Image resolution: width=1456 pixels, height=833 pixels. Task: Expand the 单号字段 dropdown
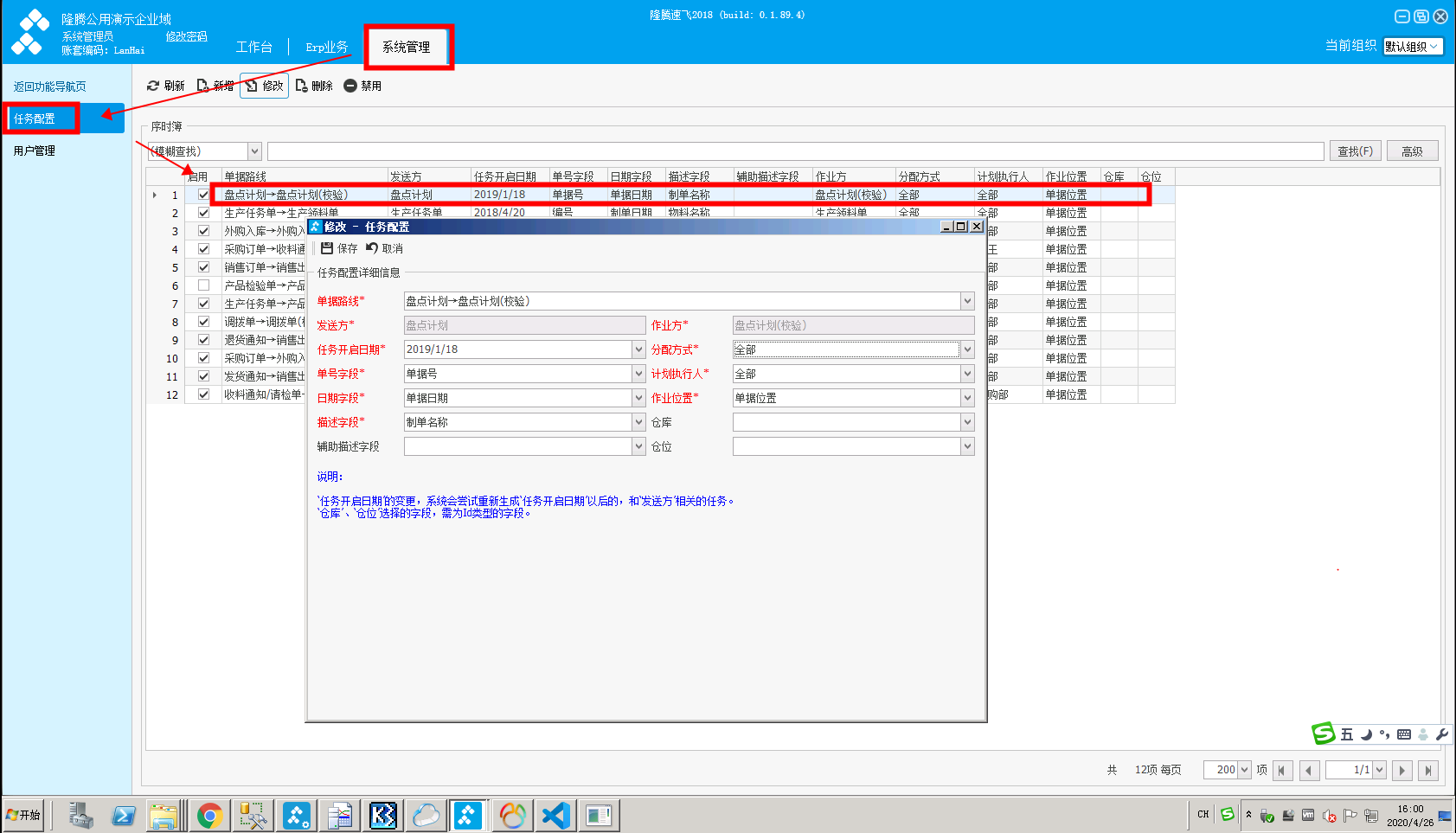[x=638, y=374]
